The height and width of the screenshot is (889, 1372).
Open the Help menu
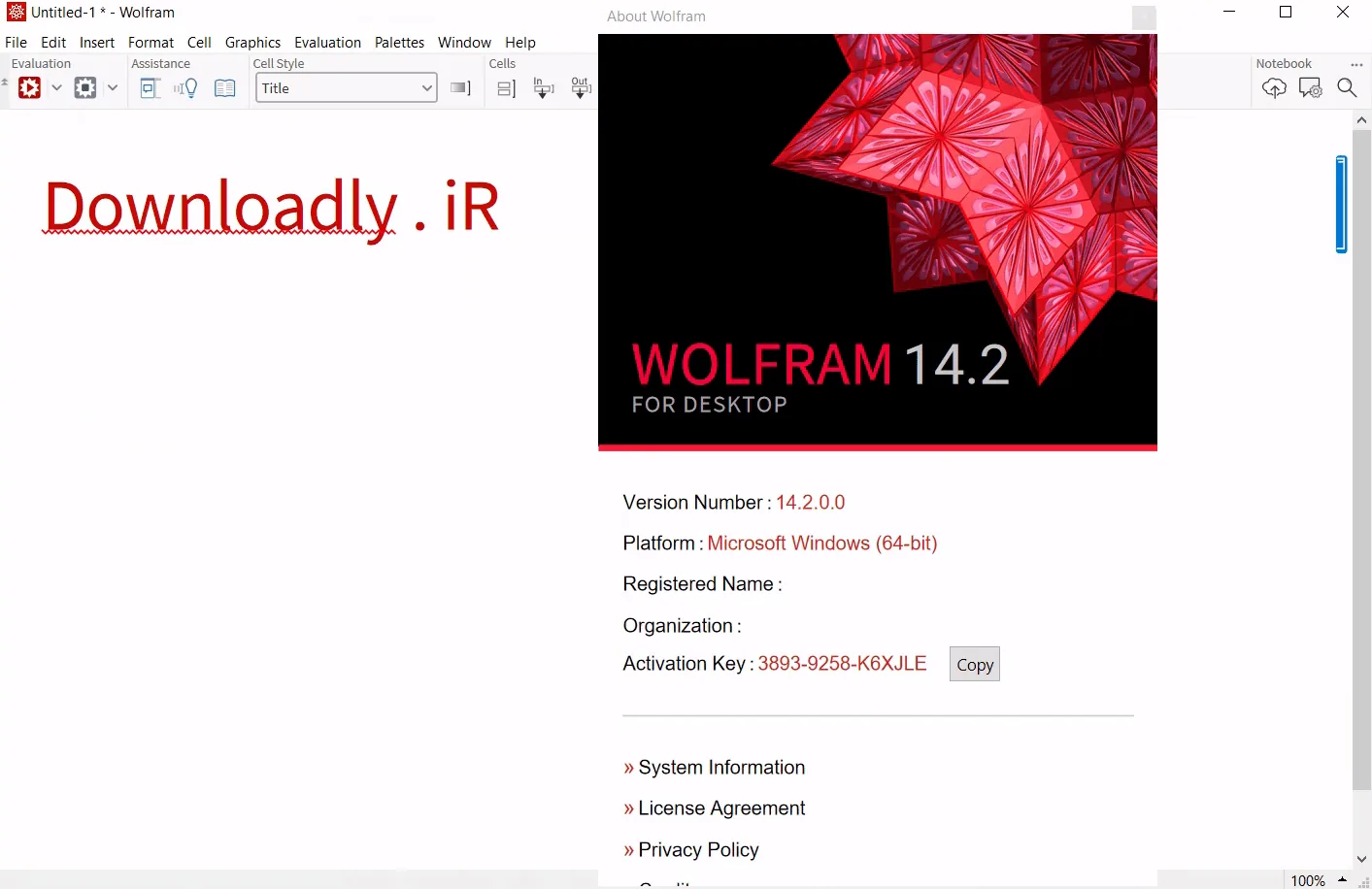pos(520,43)
